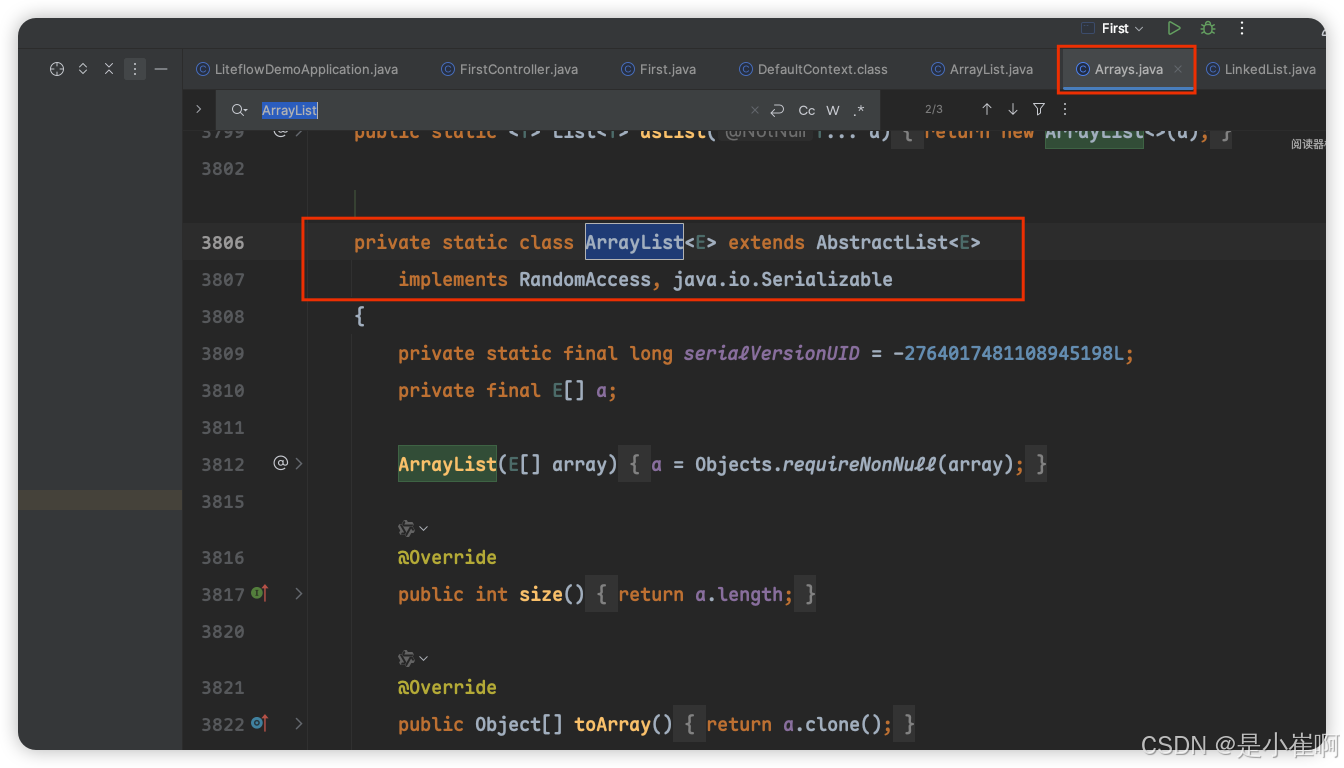Click the toArray method name
1344x768 pixels.
(x=612, y=724)
